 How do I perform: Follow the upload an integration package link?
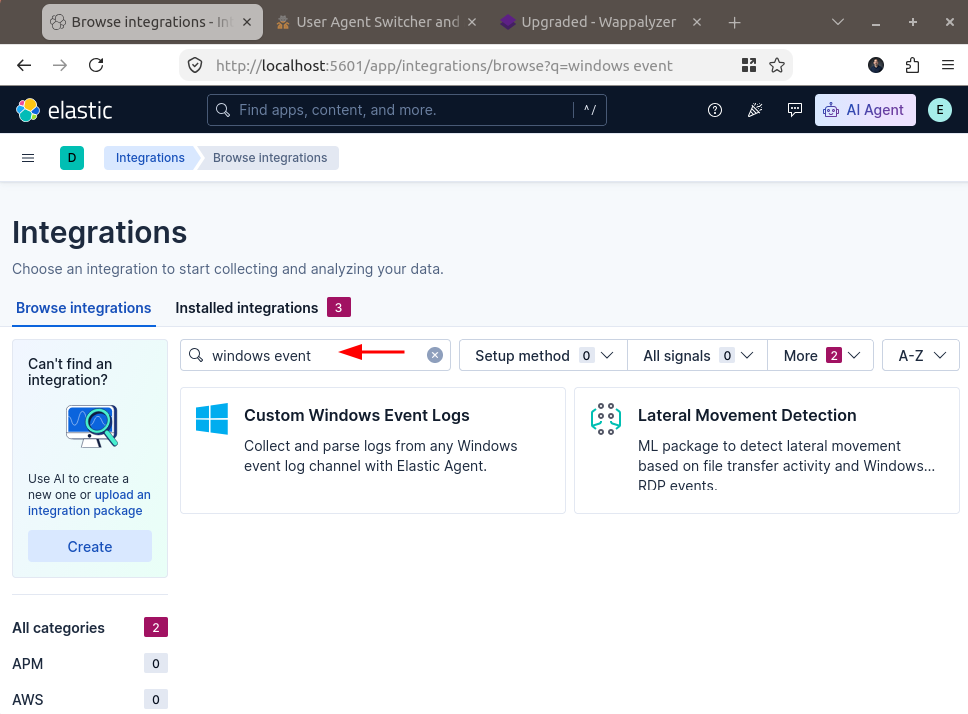90,503
